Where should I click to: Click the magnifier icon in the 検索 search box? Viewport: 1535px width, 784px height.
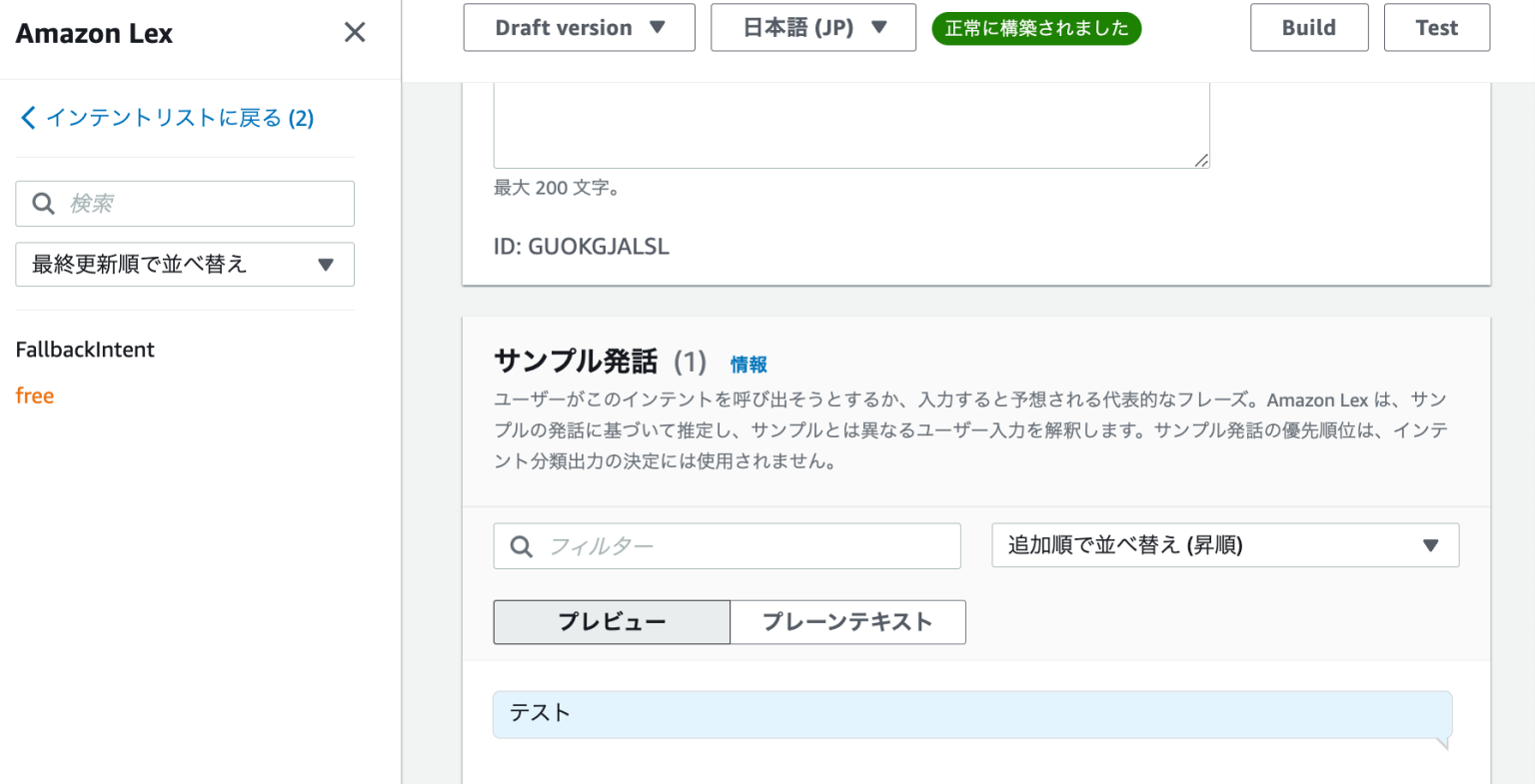pos(42,203)
